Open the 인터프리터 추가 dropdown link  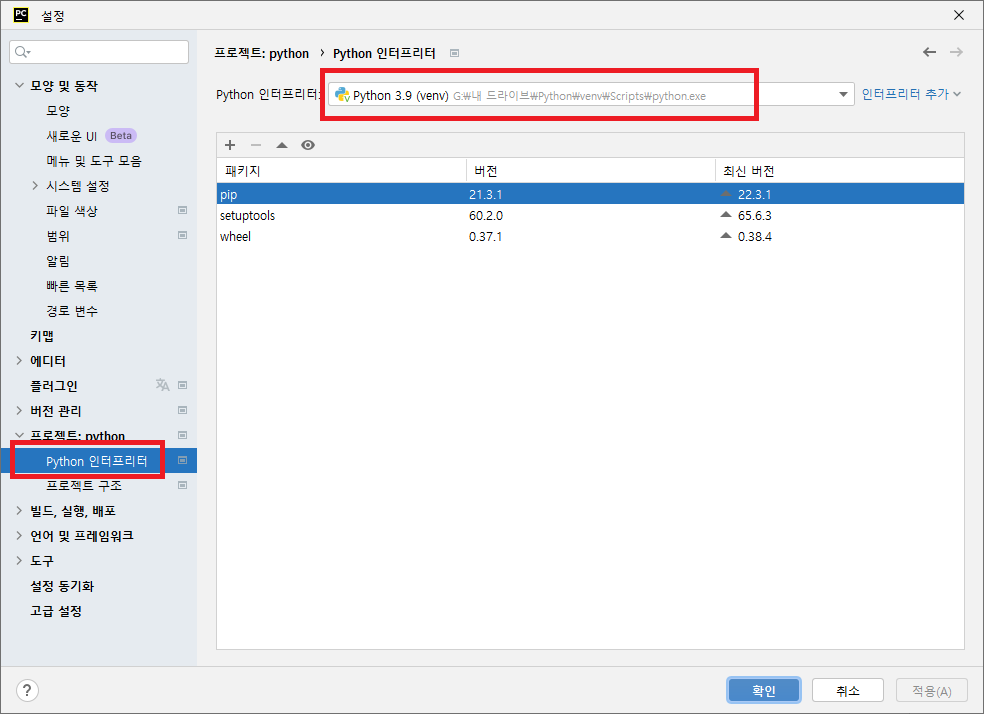pyautogui.click(x=911, y=94)
